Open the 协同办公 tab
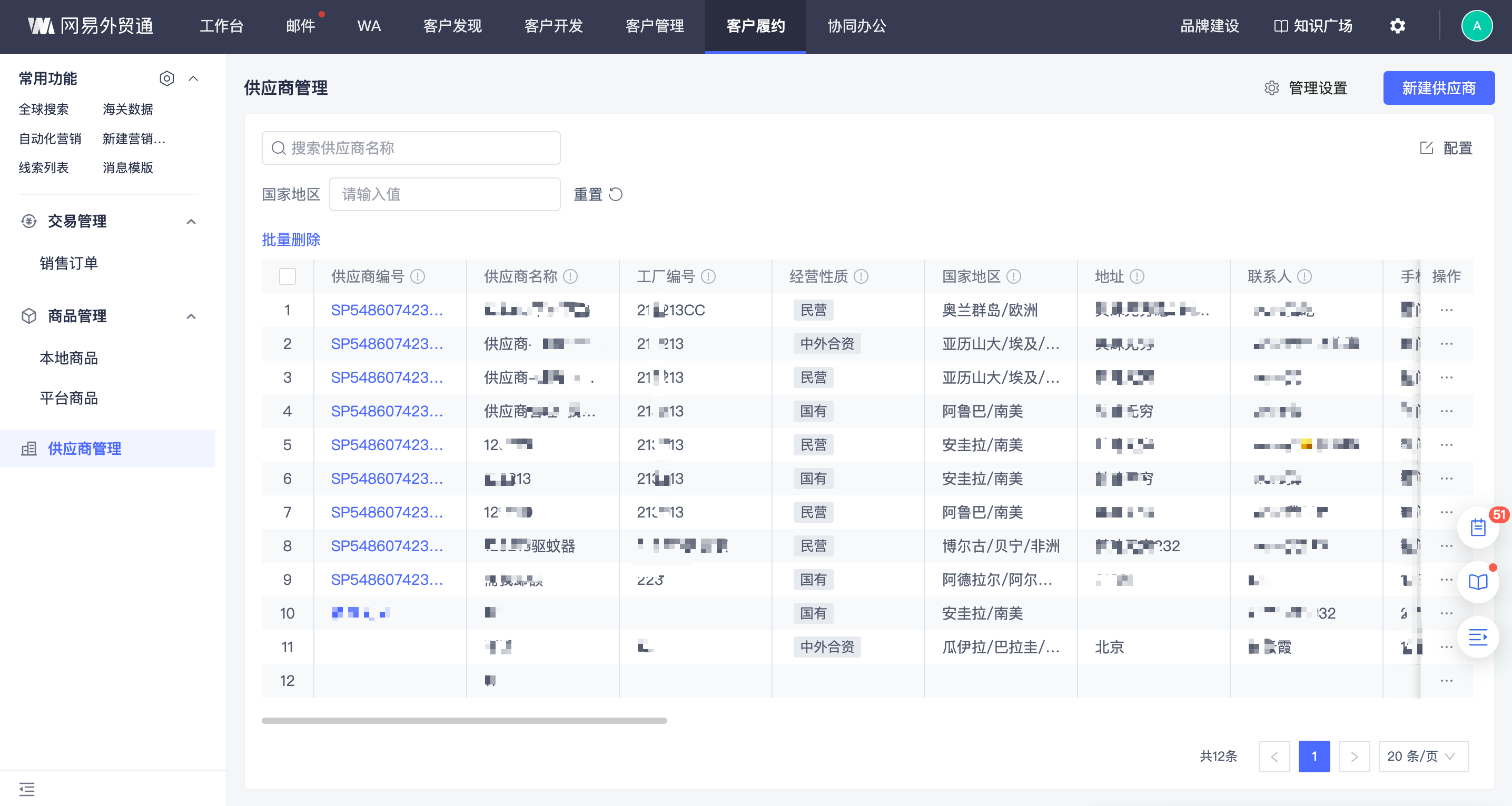 [856, 26]
